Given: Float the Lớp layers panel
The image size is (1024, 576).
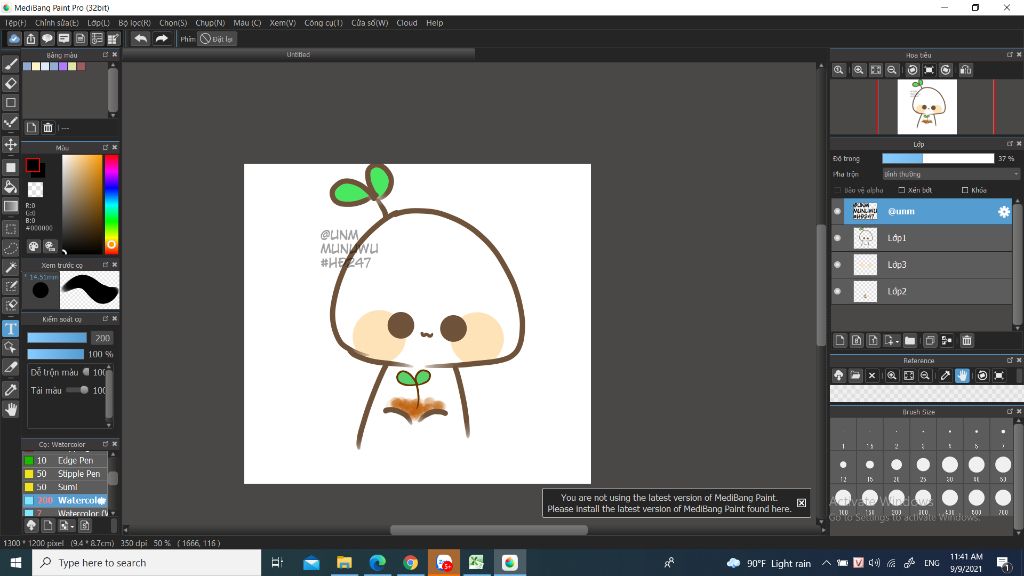Looking at the screenshot, I should pos(1009,144).
